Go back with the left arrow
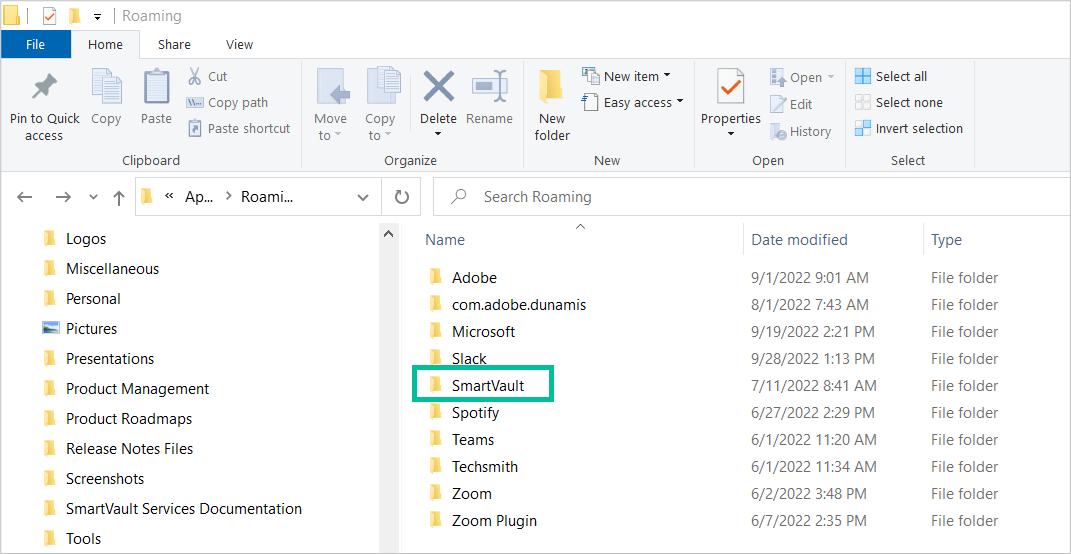The height and width of the screenshot is (554, 1071). [25, 197]
